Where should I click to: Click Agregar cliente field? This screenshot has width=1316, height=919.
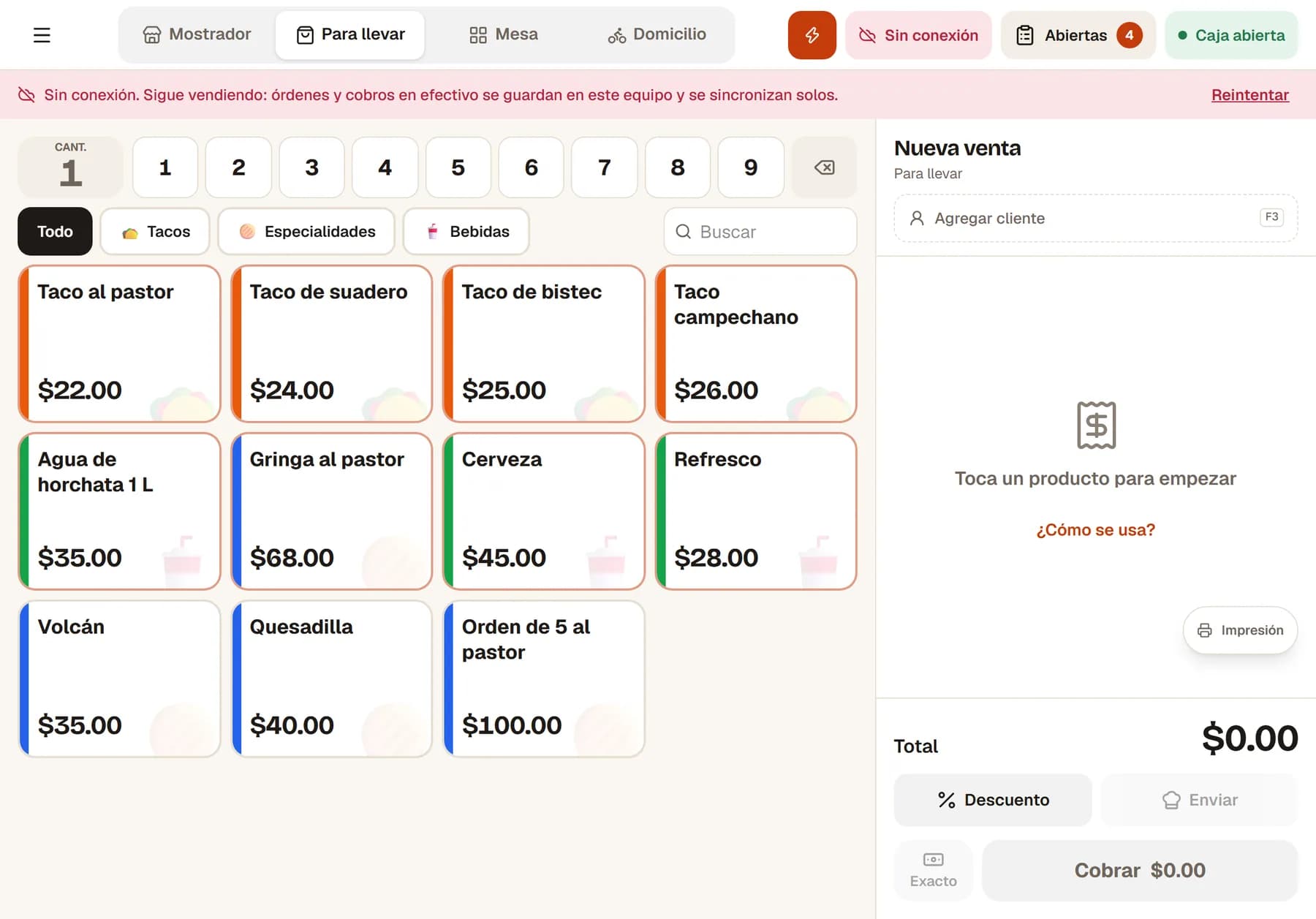[x=1096, y=218]
